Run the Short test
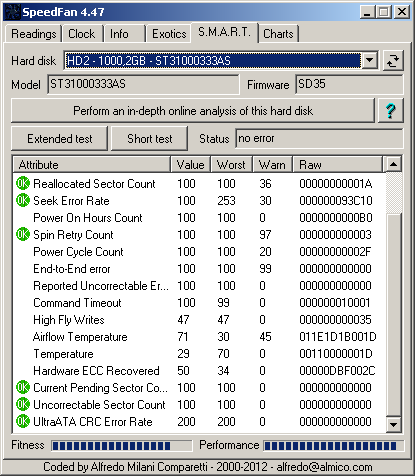 click(x=149, y=139)
